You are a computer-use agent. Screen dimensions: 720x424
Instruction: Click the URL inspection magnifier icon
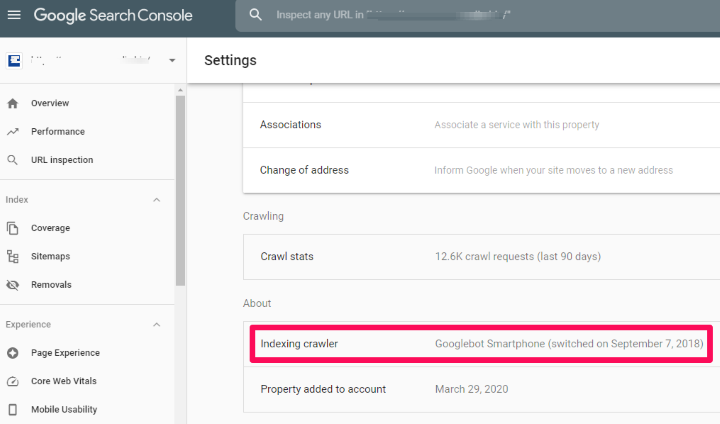pos(13,160)
